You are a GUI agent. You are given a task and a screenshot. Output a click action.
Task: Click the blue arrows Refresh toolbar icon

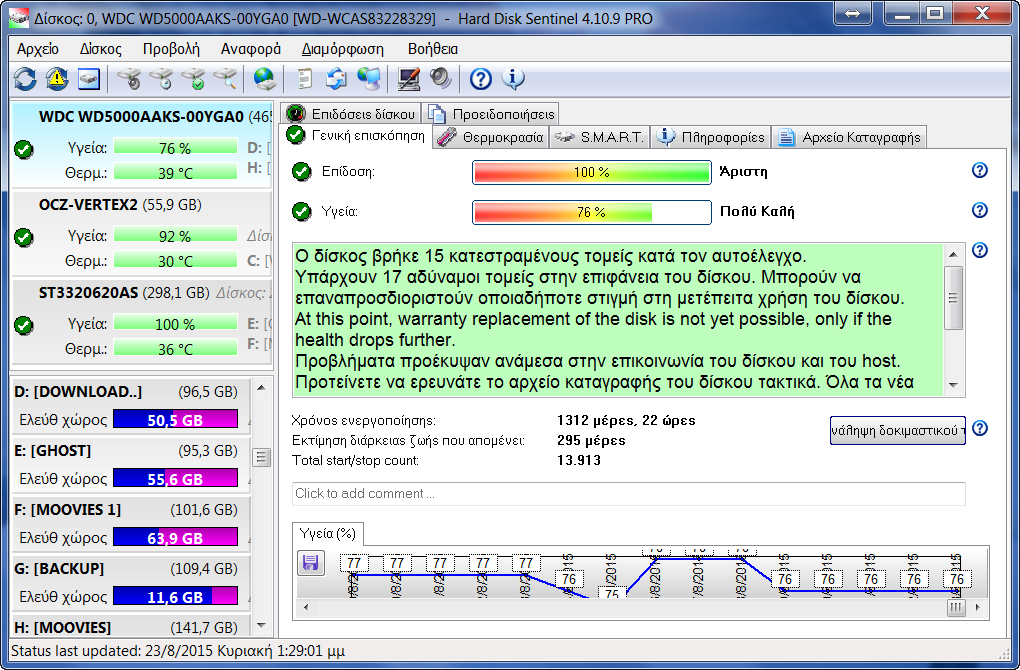coord(25,79)
